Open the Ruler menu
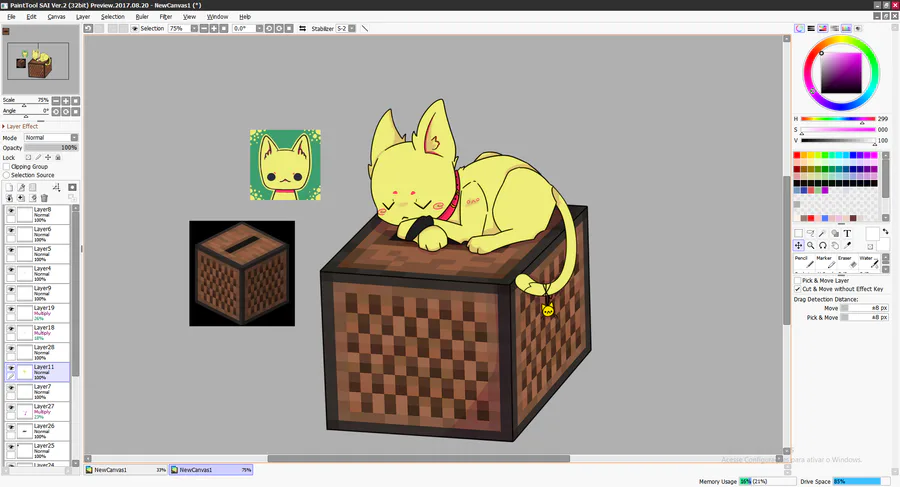This screenshot has height=487, width=900. 142,17
